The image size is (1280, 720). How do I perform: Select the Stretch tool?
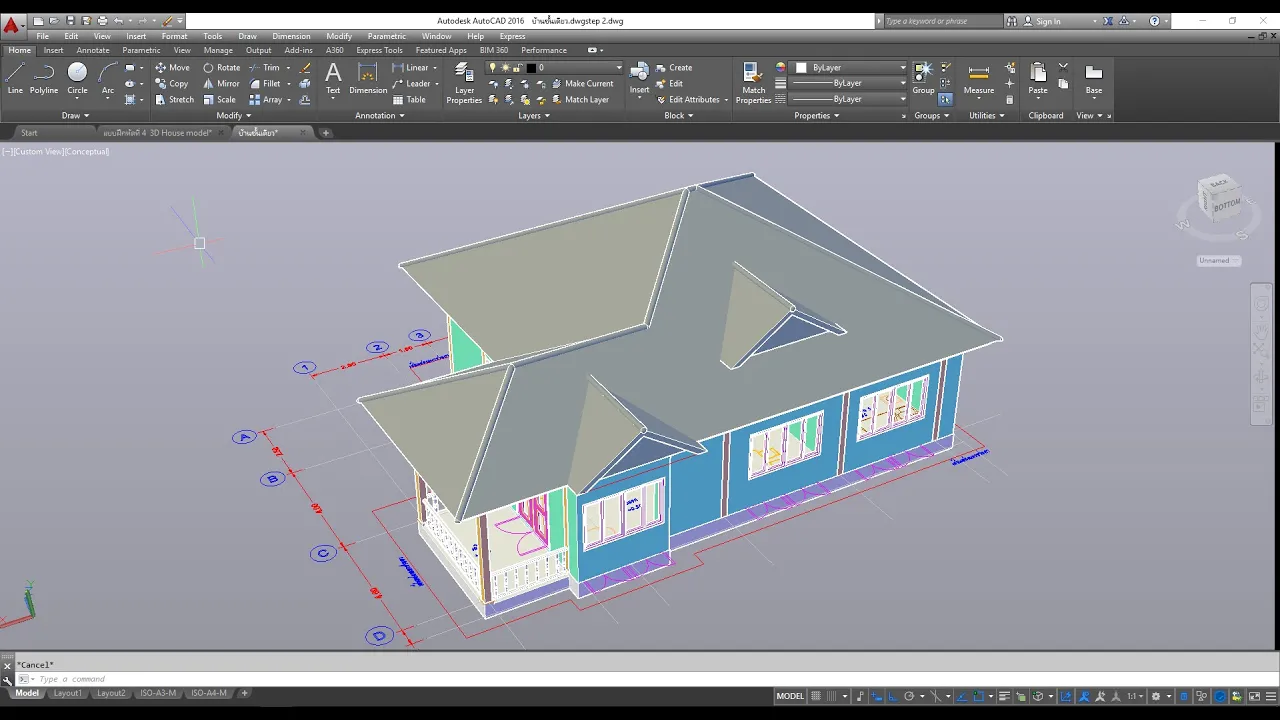pos(174,100)
